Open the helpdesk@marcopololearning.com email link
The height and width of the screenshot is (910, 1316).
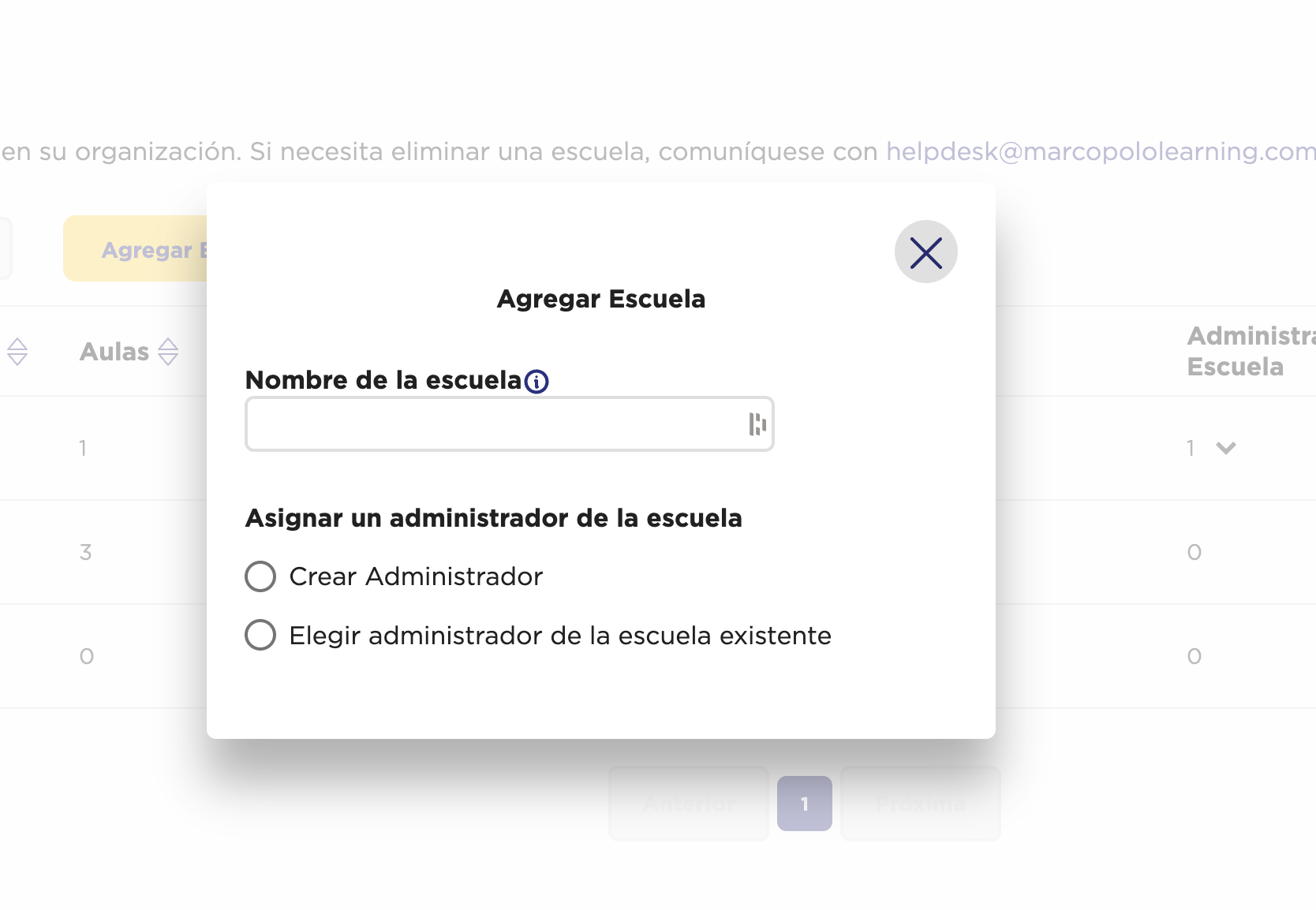point(1101,151)
